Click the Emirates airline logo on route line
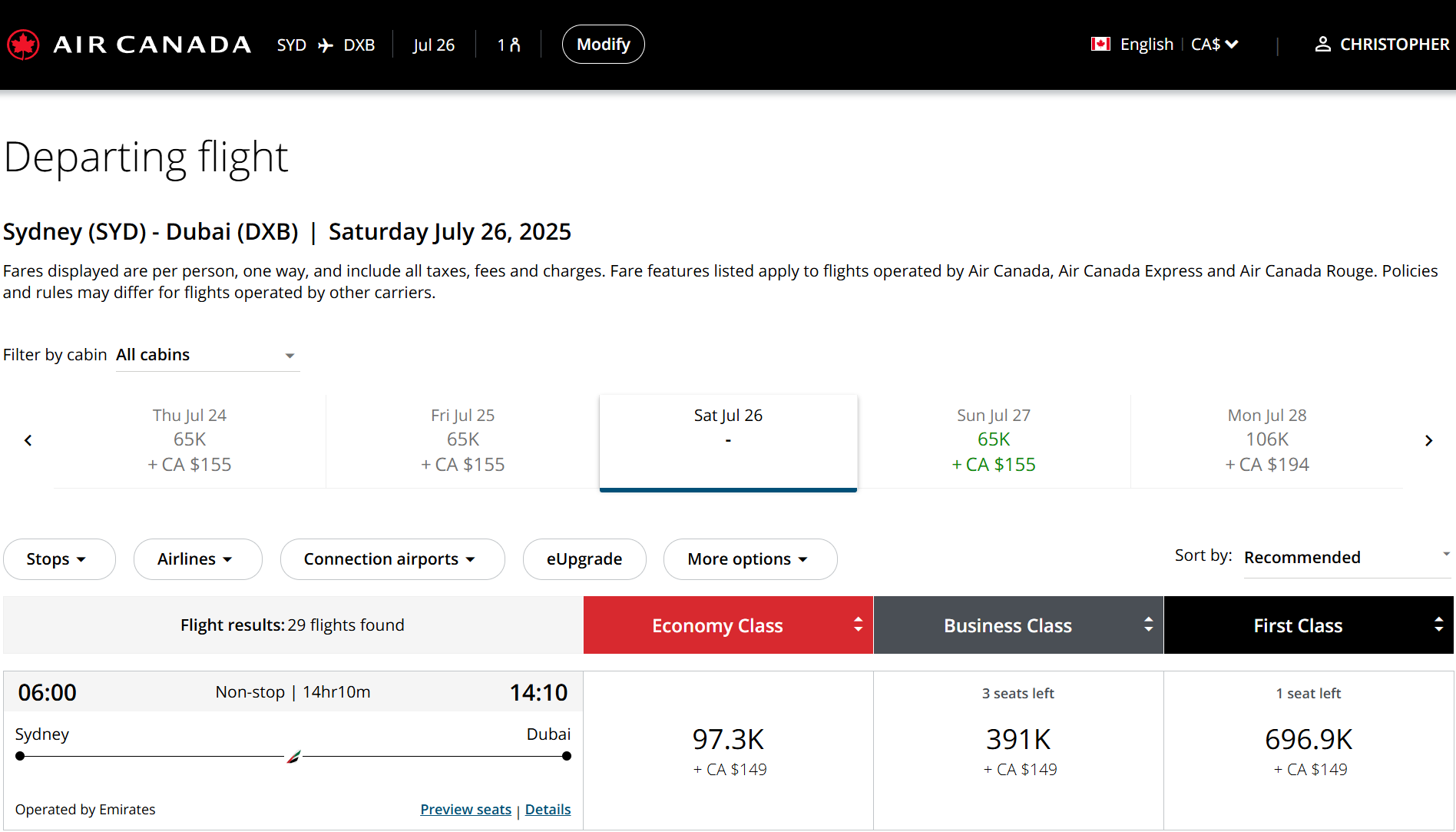 pos(293,757)
